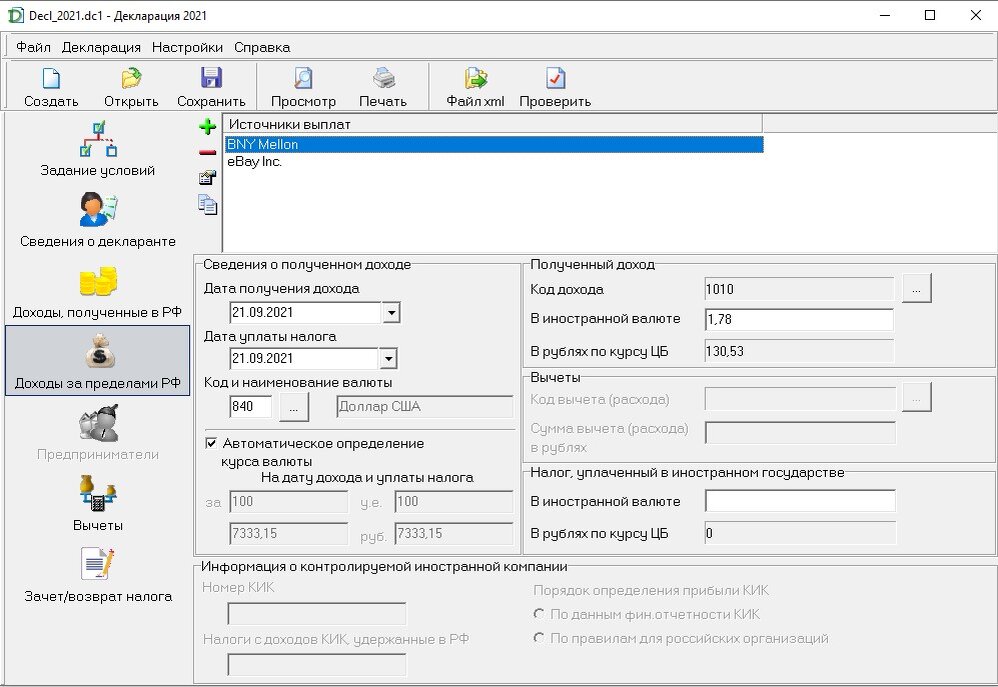Select the Доходы за пределами РФ section
Image resolution: width=998 pixels, height=687 pixels.
tap(97, 360)
